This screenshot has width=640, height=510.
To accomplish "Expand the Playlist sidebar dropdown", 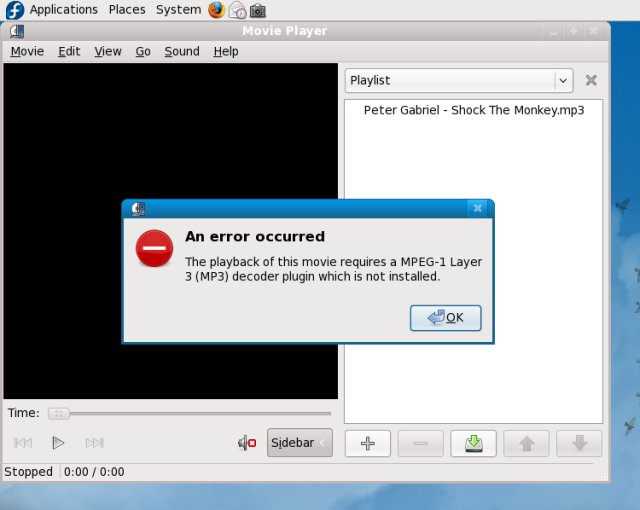I will tap(459, 80).
